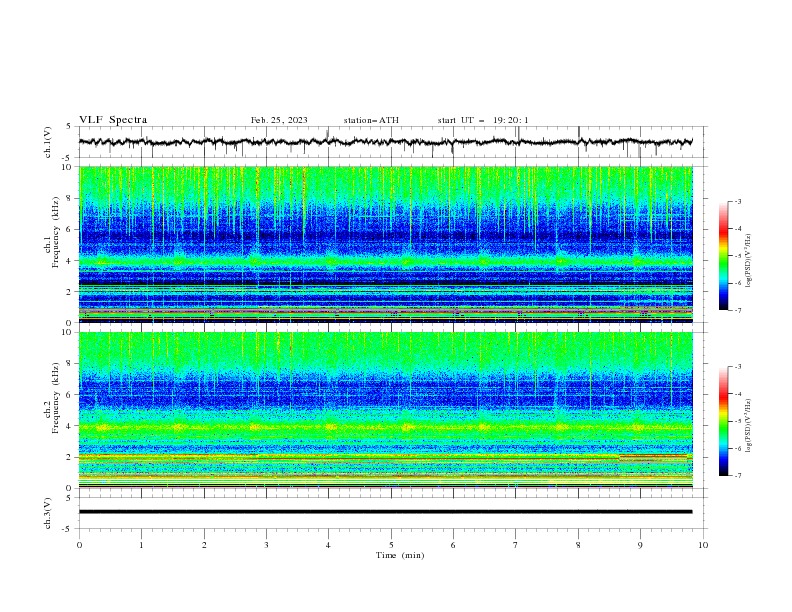
Task: Click the ch.2 spectrogram plot
Action: [386, 410]
